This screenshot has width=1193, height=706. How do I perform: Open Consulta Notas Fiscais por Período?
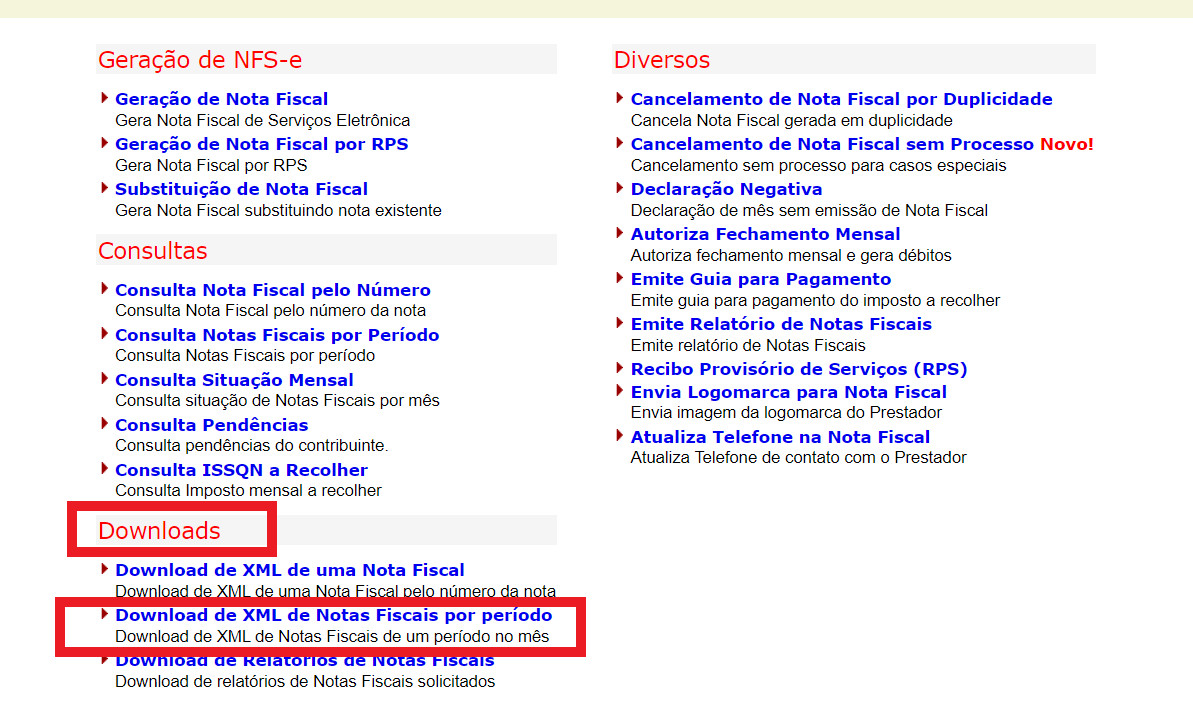(x=277, y=335)
